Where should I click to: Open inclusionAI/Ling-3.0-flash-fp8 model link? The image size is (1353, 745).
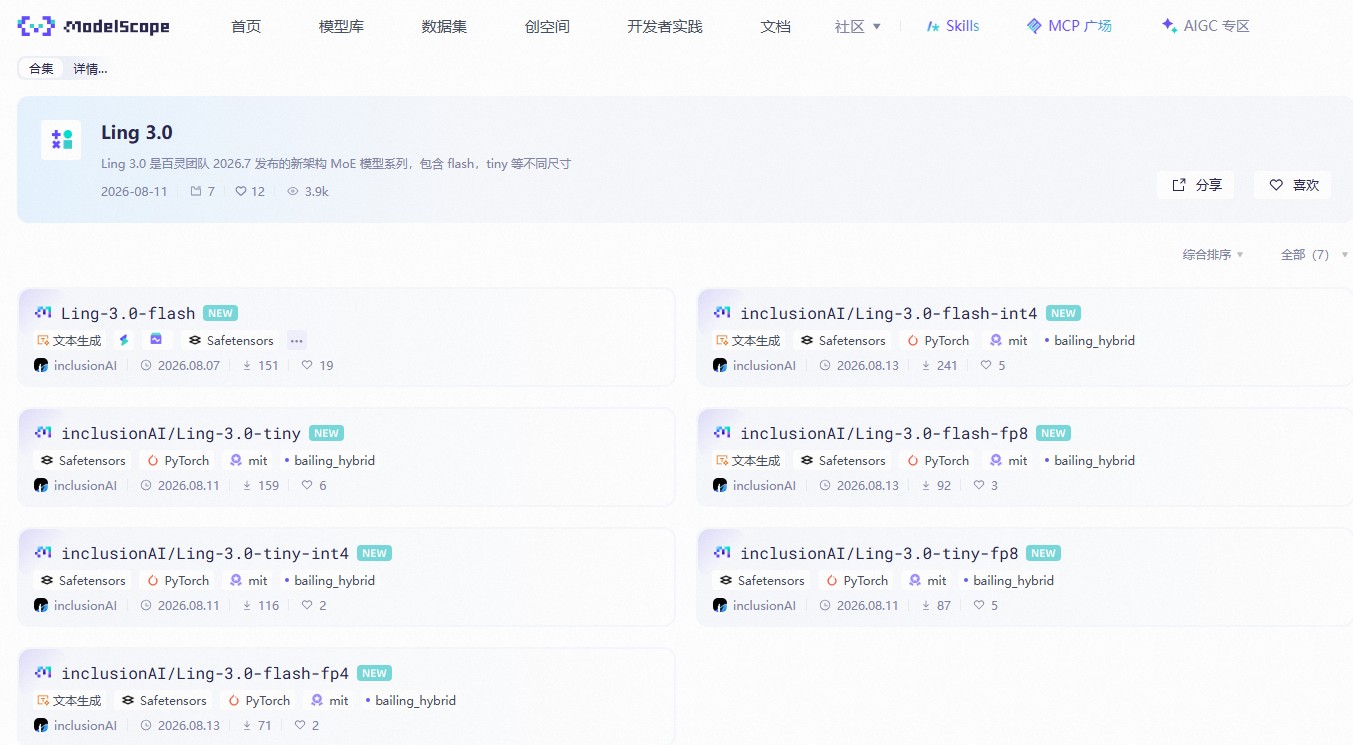pyautogui.click(x=884, y=433)
